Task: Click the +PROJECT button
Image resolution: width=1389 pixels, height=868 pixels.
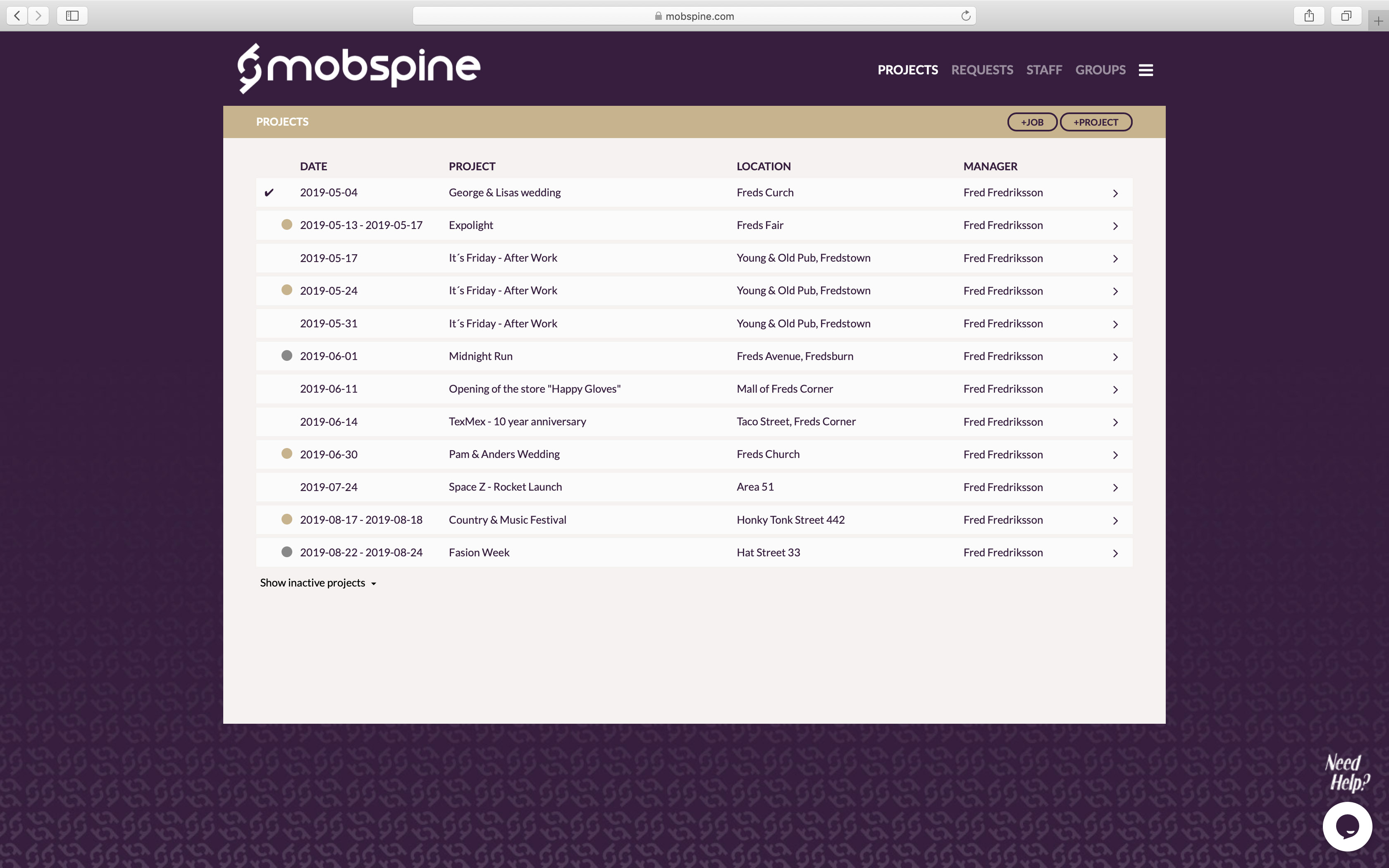Action: [1095, 122]
